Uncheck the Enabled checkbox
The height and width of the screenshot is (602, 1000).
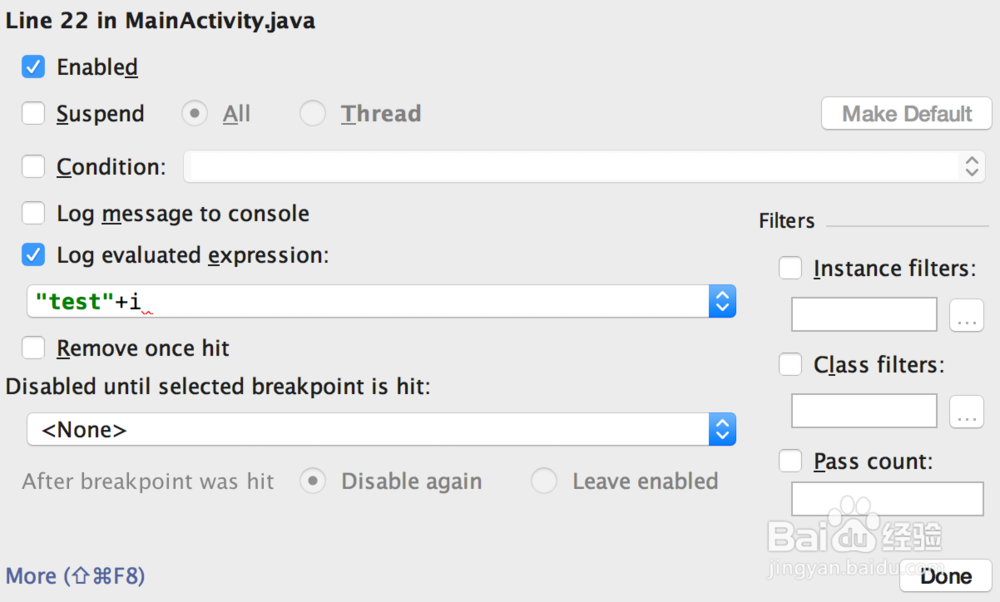(34, 67)
